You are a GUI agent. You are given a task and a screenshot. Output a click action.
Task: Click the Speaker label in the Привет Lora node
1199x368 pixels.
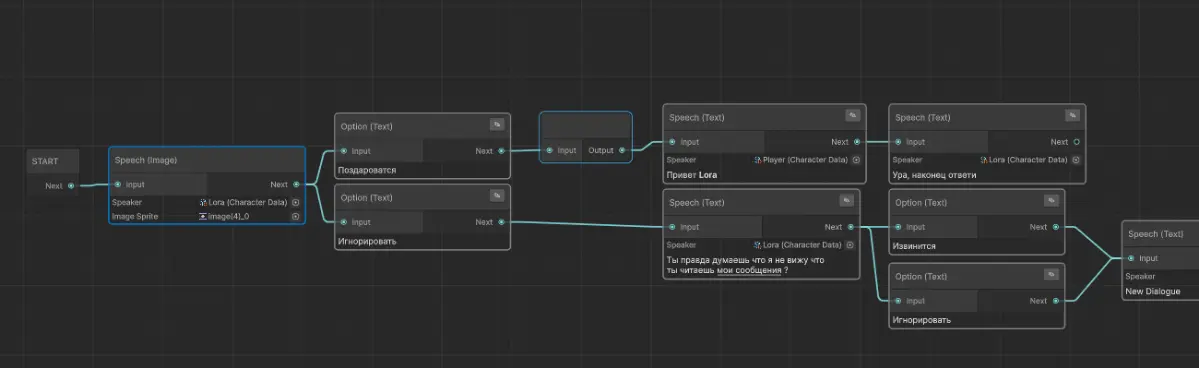(x=681, y=160)
